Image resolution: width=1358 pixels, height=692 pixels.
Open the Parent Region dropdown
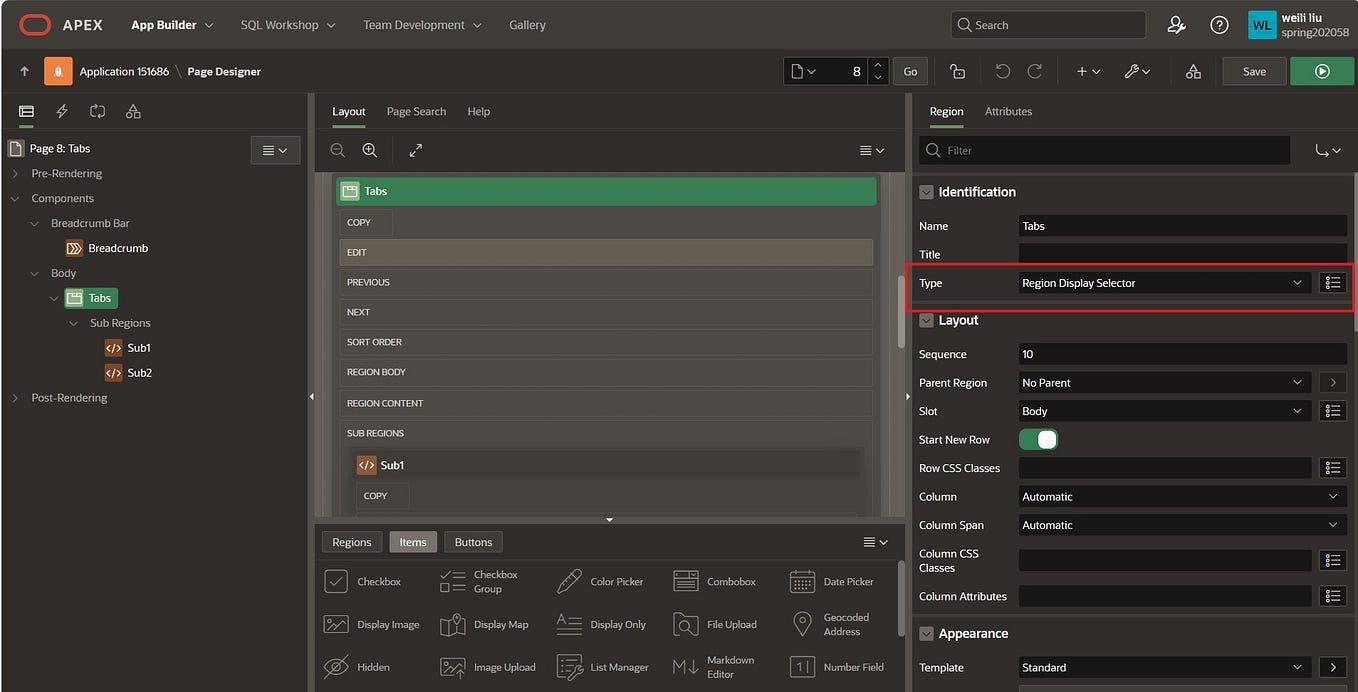tap(1163, 382)
